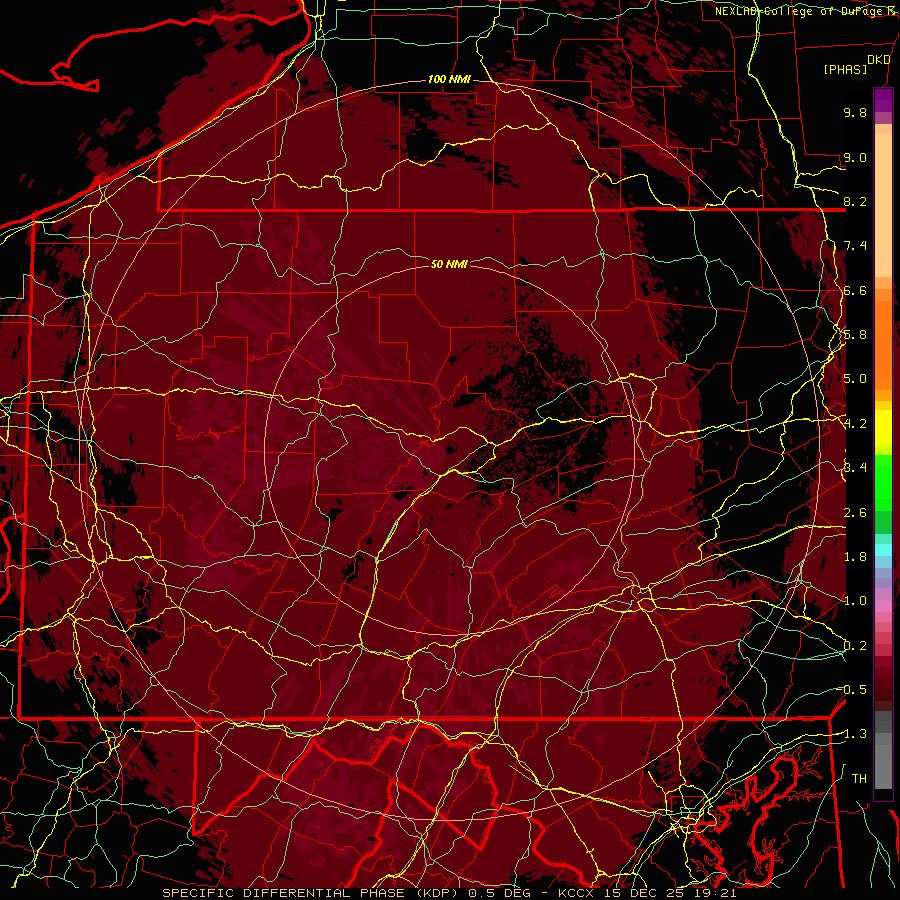
Task: Click the -1.3 value on the color scale
Action: point(853,734)
